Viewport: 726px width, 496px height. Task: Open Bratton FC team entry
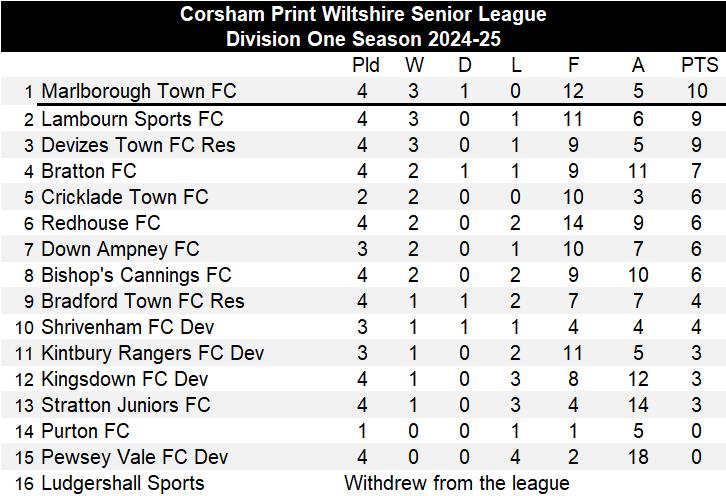click(89, 171)
